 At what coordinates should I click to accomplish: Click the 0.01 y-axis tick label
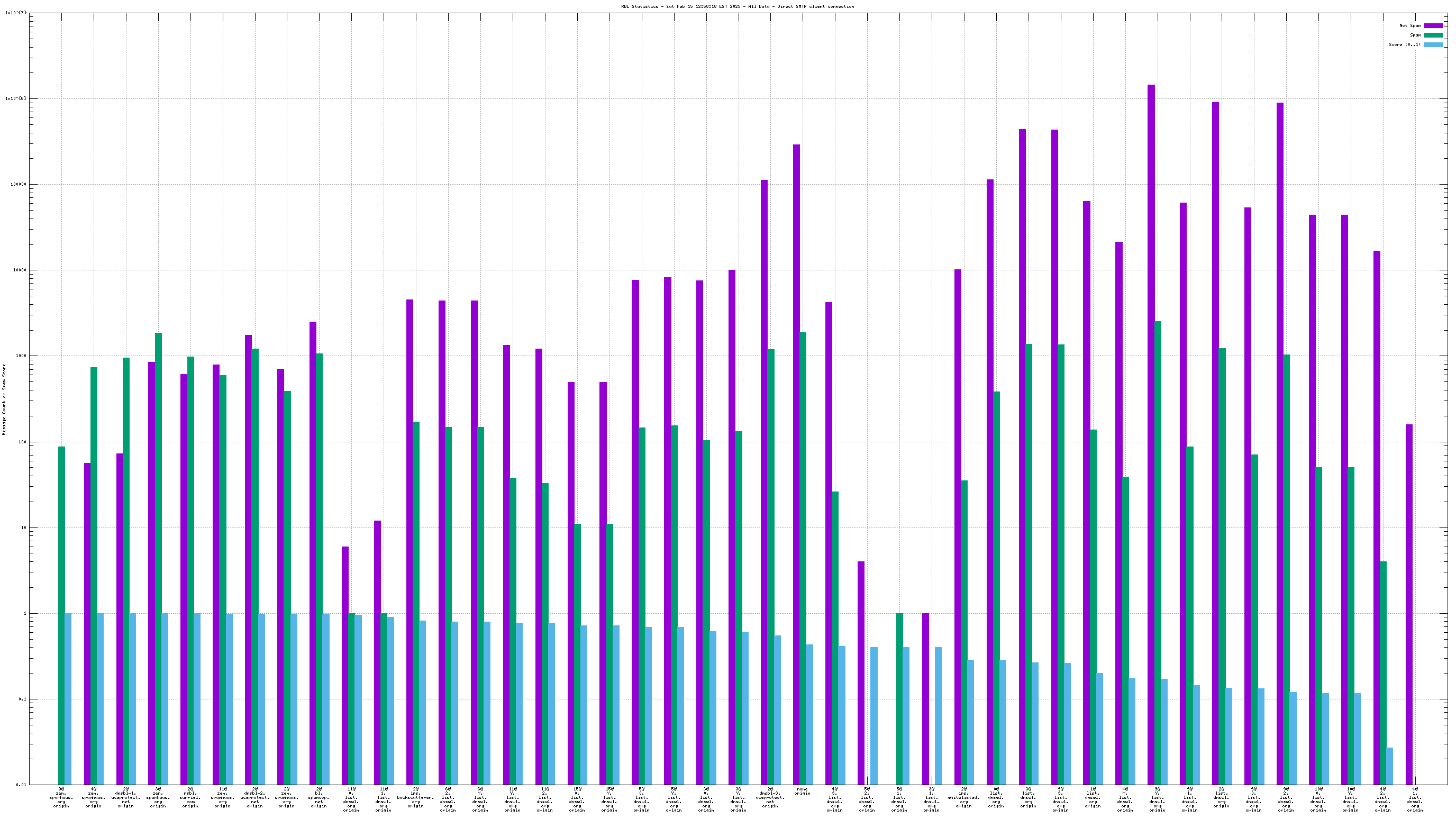pyautogui.click(x=21, y=785)
